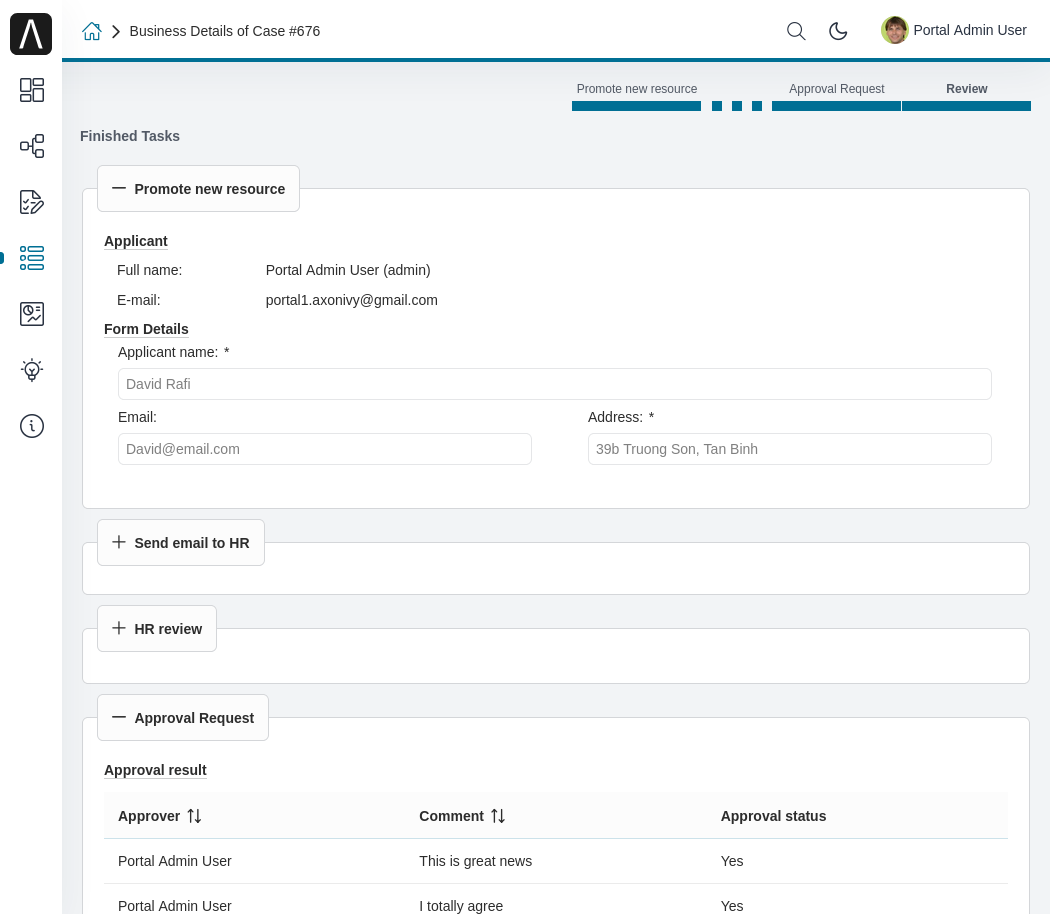Viewport: 1050px width, 914px height.
Task: Open the Statistics sidebar icon
Action: [x=32, y=314]
